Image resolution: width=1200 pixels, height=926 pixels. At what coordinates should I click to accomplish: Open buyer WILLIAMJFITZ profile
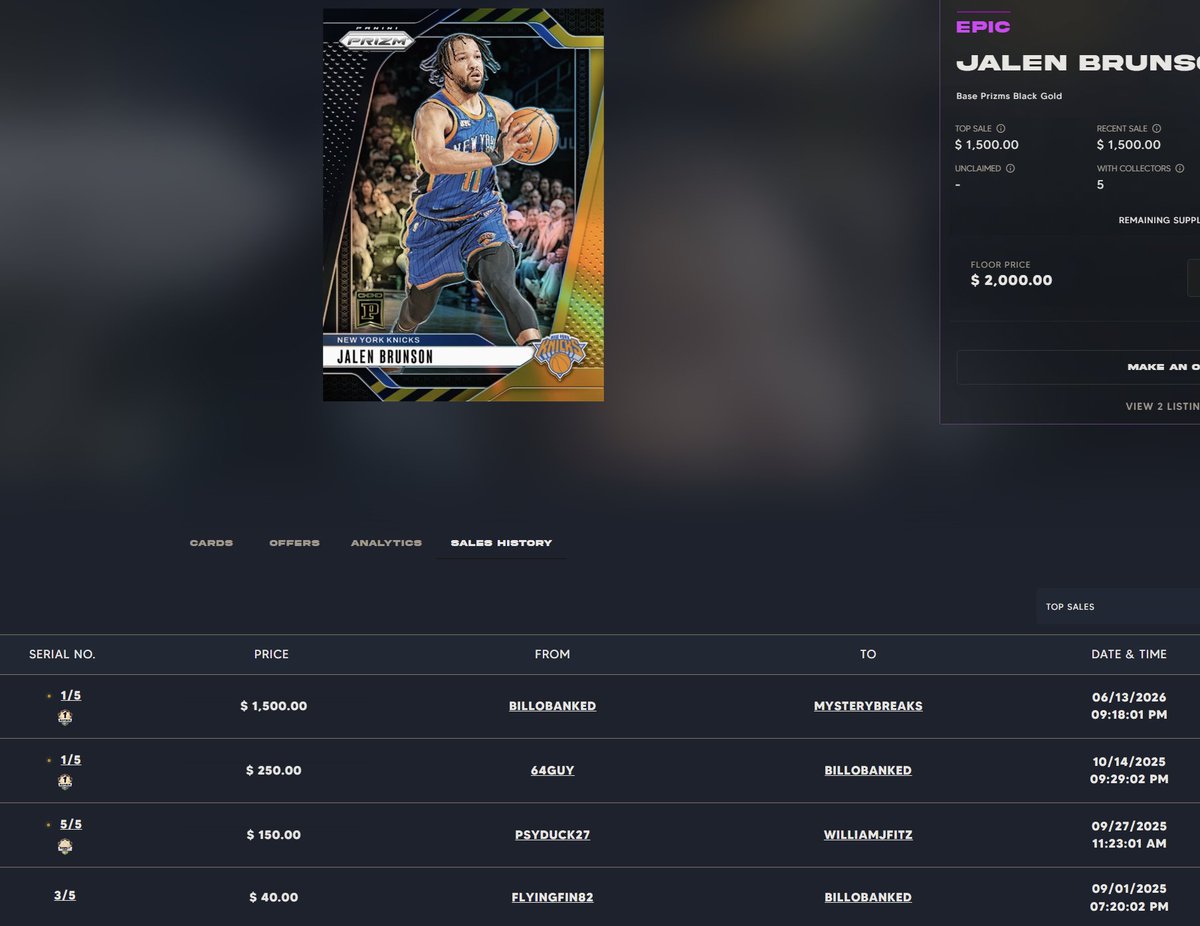(868, 835)
